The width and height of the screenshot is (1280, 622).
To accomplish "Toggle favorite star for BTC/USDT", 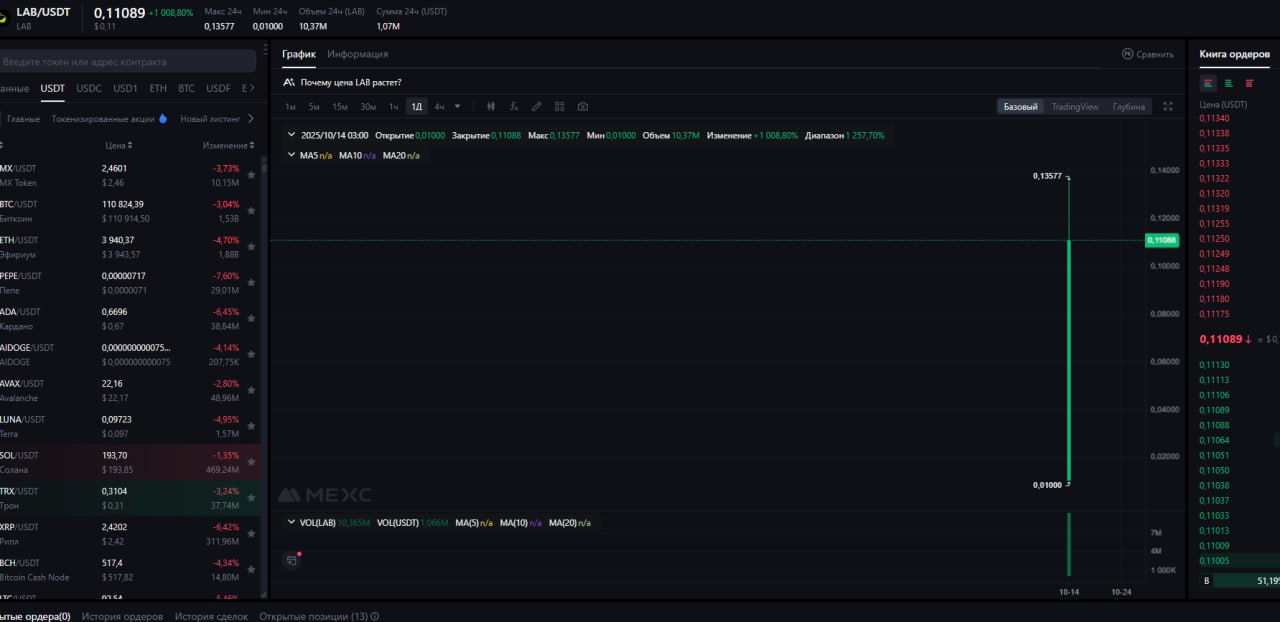I will [x=251, y=211].
